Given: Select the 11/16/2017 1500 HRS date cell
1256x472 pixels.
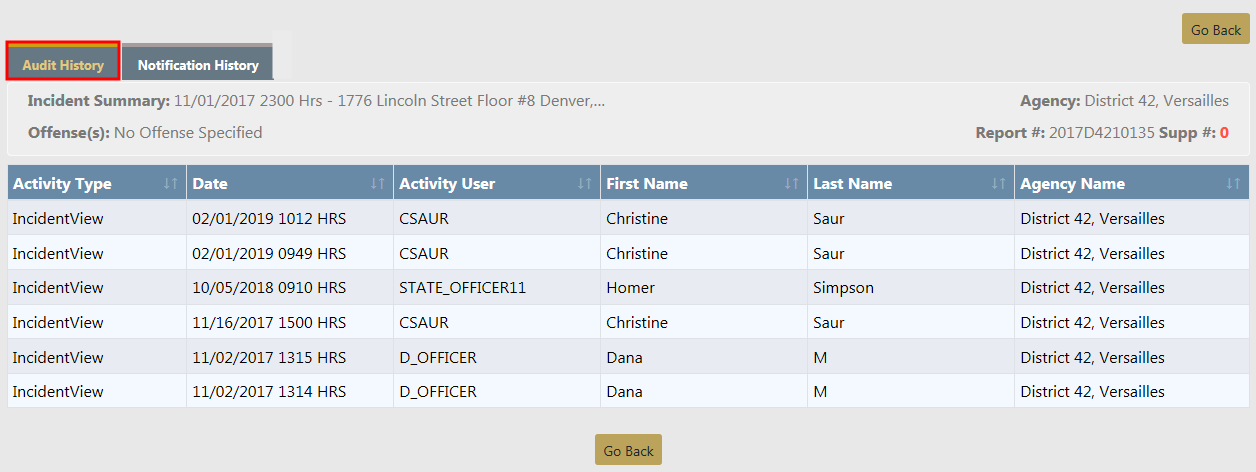Looking at the screenshot, I should tap(269, 323).
